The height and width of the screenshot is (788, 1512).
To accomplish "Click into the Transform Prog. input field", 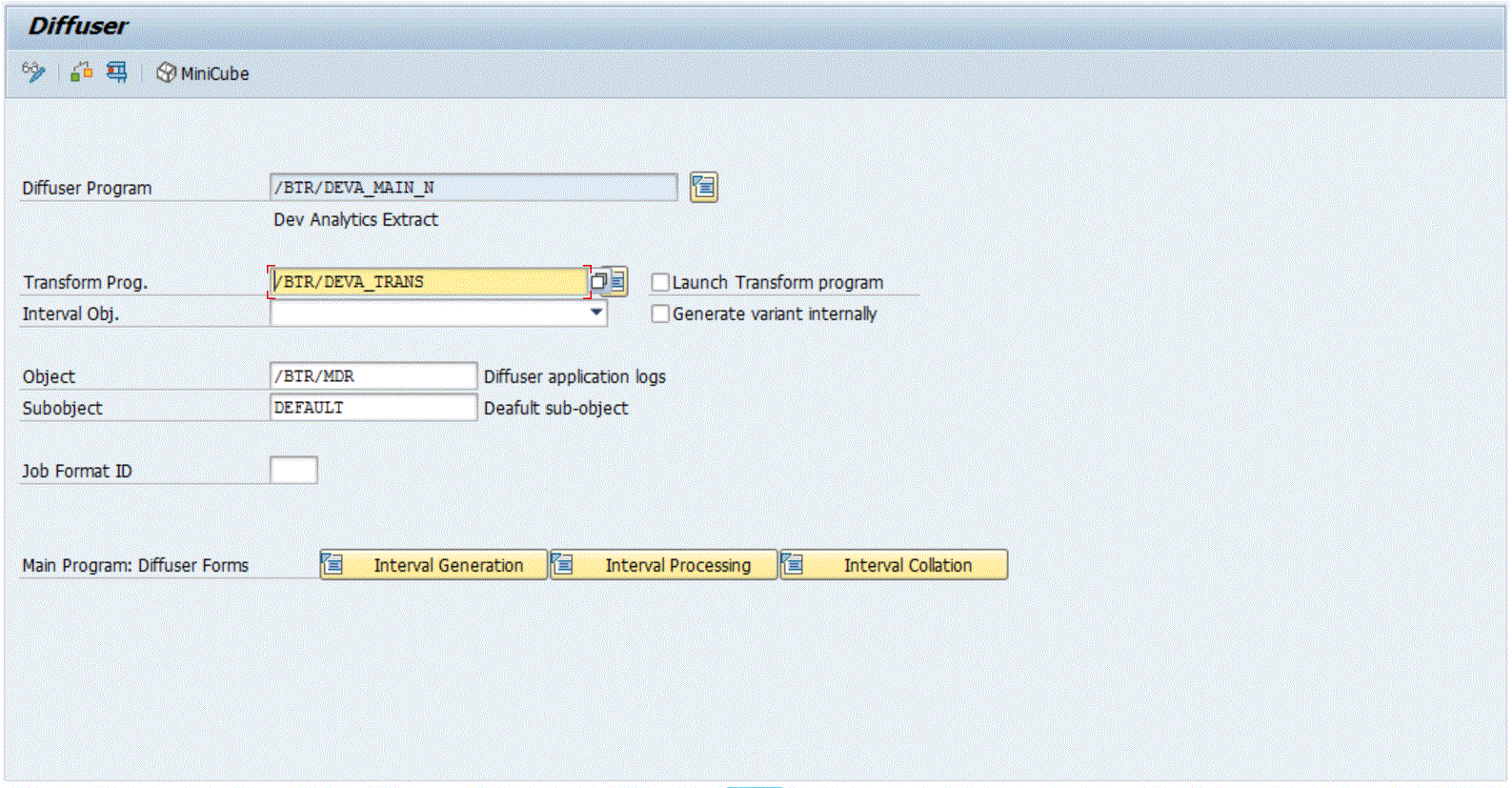I will (x=429, y=282).
